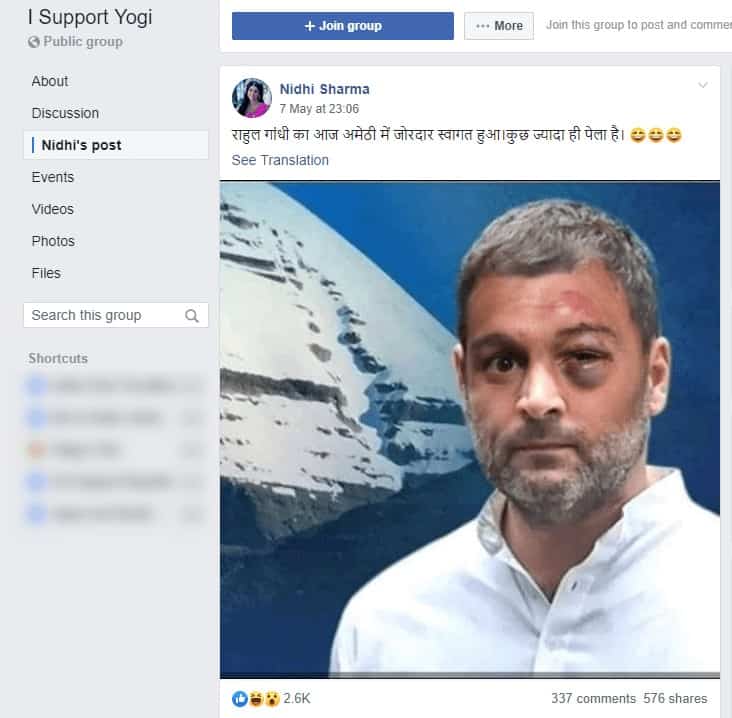The image size is (732, 718).
Task: Open the Files section
Action: click(46, 273)
